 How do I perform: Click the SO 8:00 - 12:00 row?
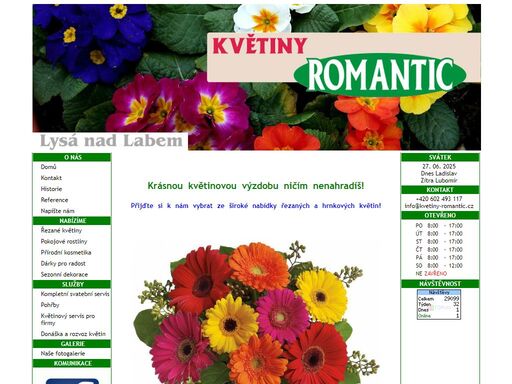439,266
